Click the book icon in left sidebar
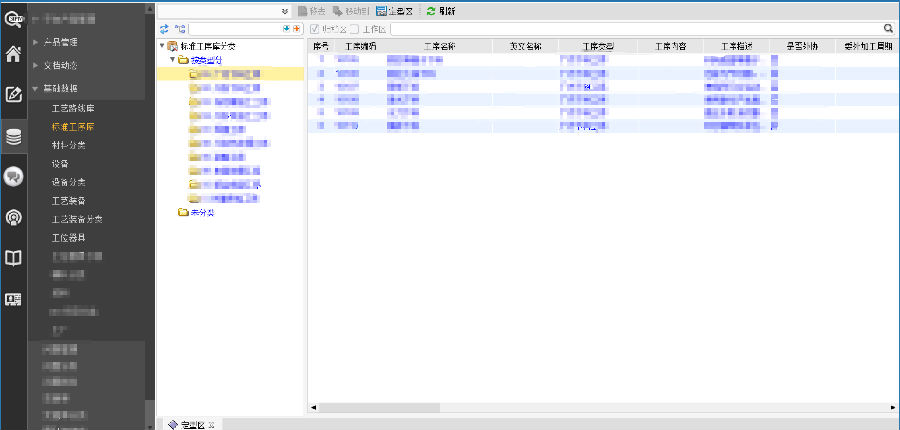Screen dimensions: 900x430 [13, 258]
